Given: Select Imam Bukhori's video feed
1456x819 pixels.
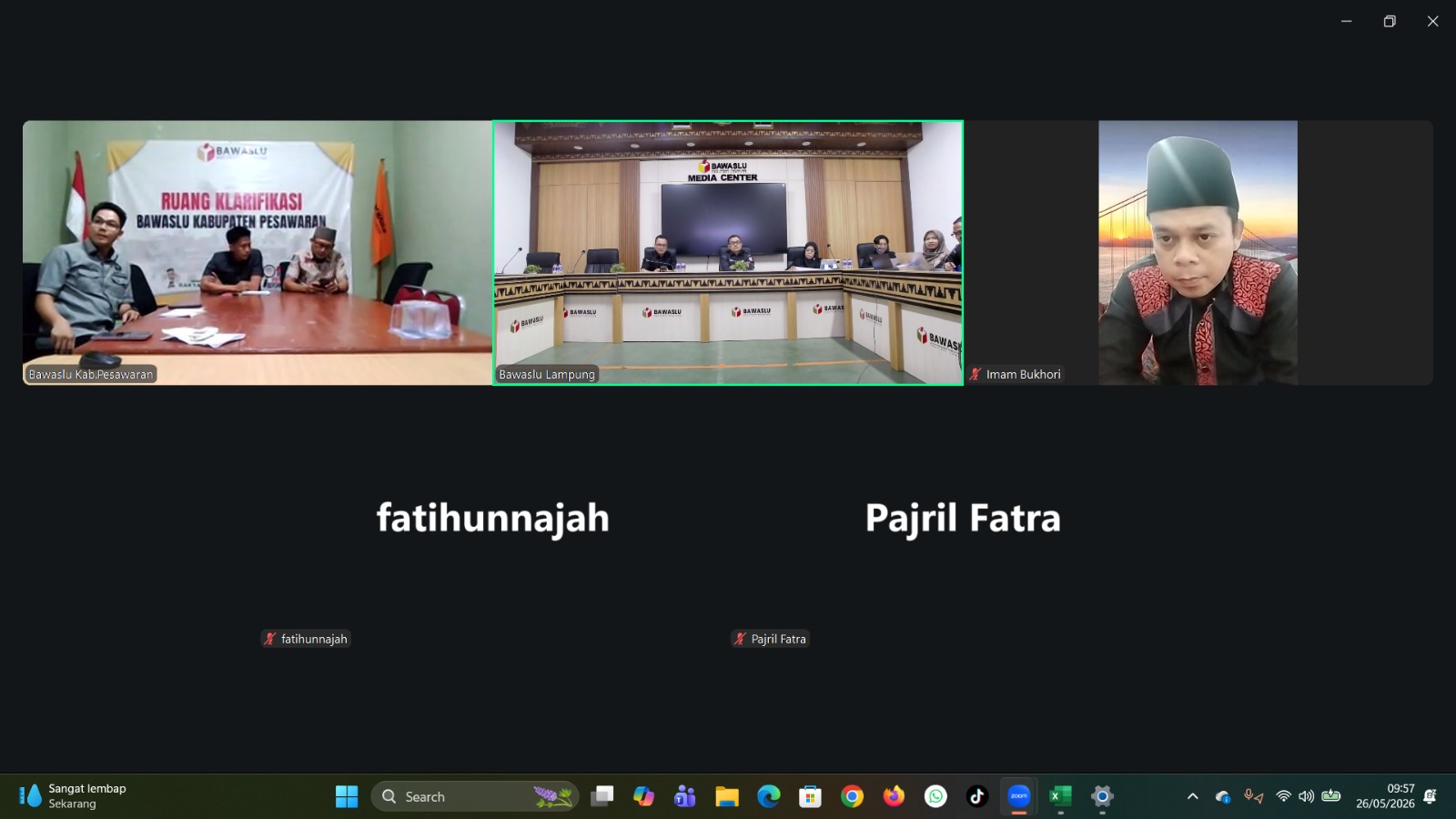Looking at the screenshot, I should [x=1198, y=253].
